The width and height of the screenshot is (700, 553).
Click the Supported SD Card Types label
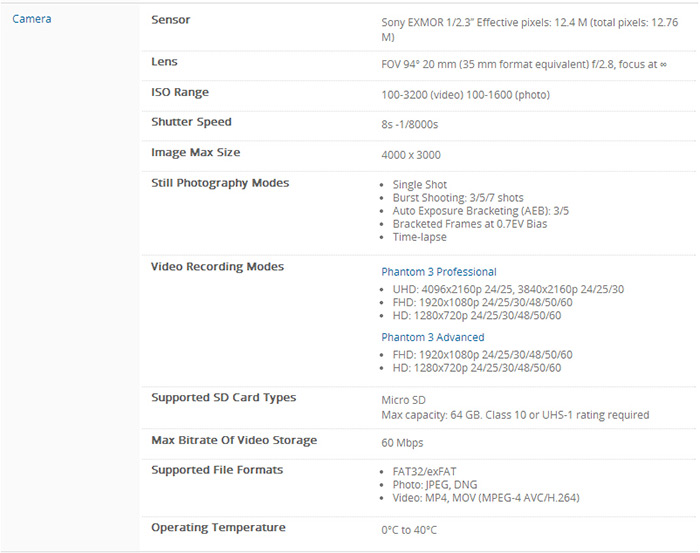pos(223,398)
